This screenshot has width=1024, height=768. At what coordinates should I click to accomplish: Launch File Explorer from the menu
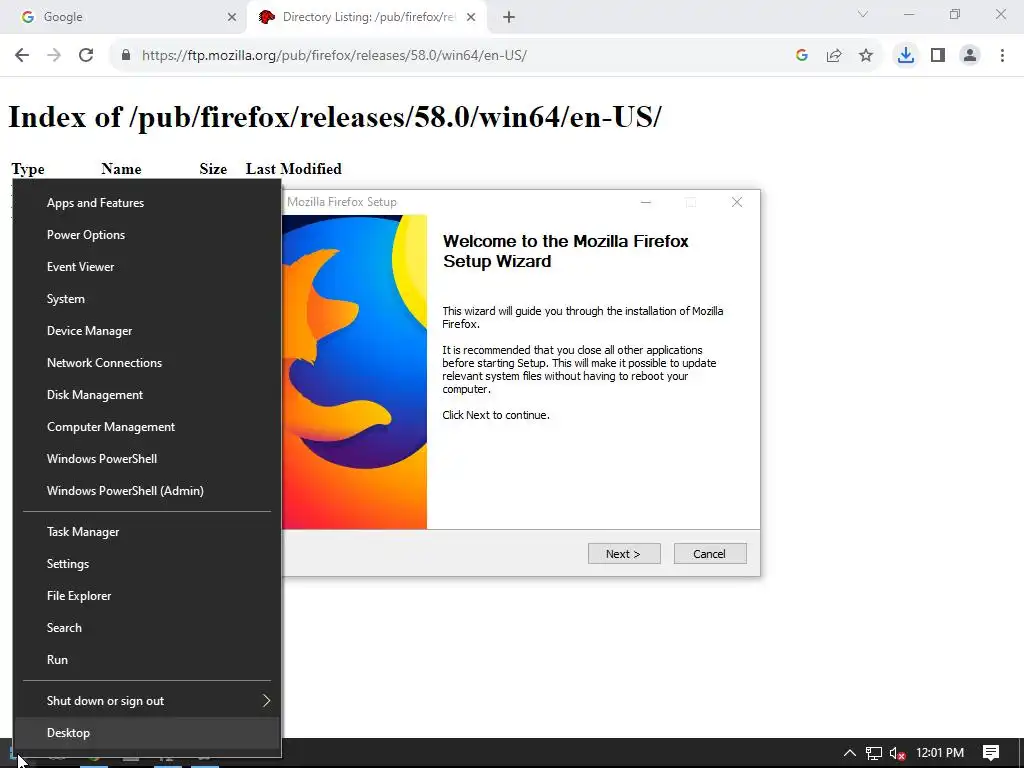tap(148, 596)
